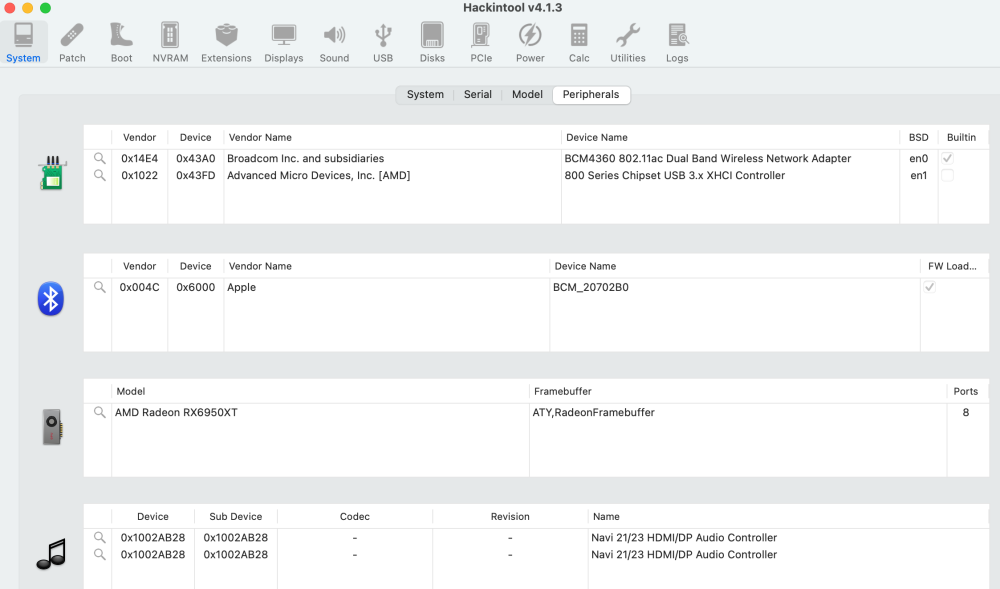
Task: Click the ATY,RadeonFramebuffer value
Action: pos(593,412)
